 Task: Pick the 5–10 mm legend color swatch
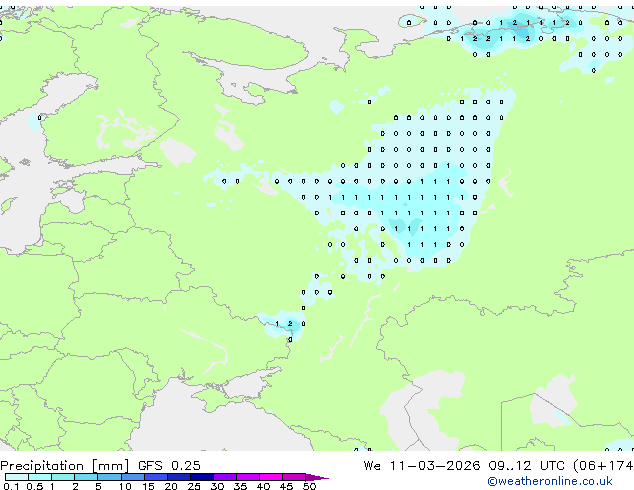point(109,477)
